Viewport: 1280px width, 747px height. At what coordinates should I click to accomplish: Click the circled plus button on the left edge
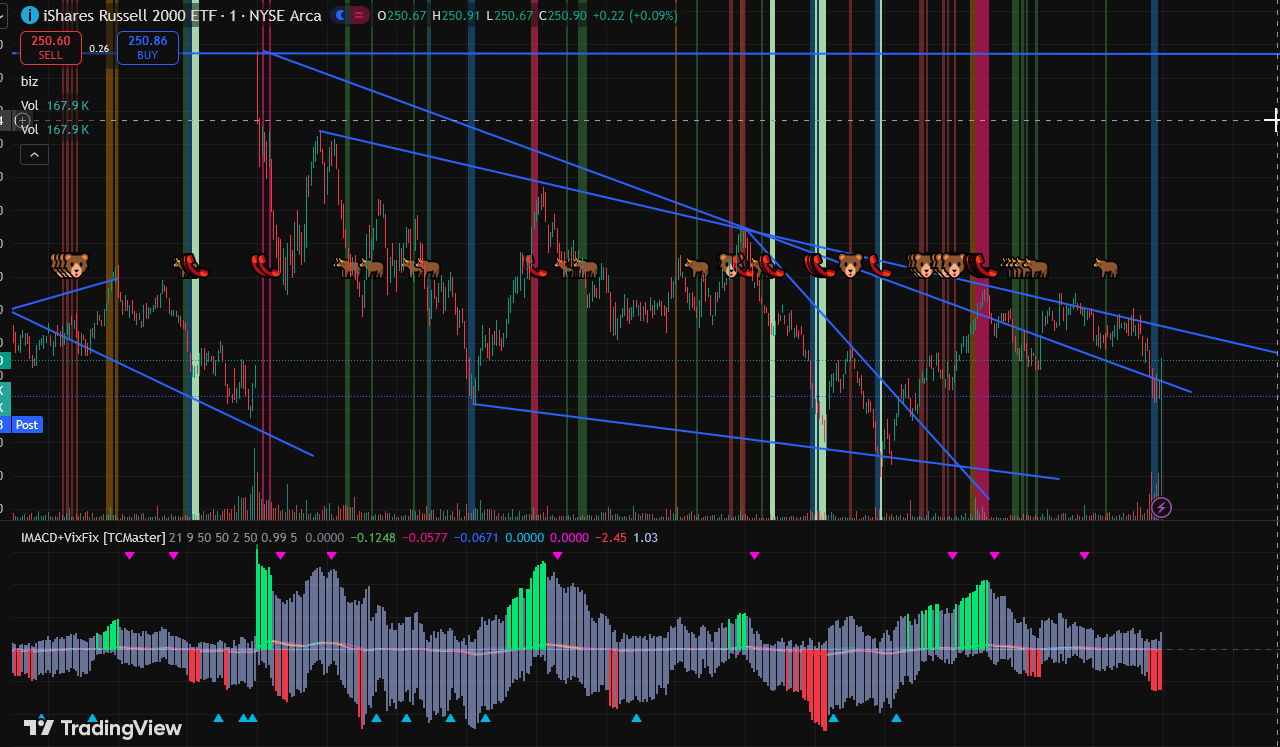point(23,120)
